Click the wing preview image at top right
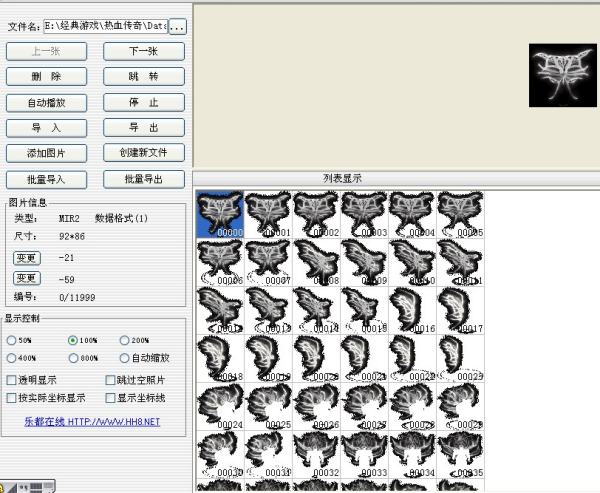This screenshot has width=600, height=493. [x=562, y=75]
